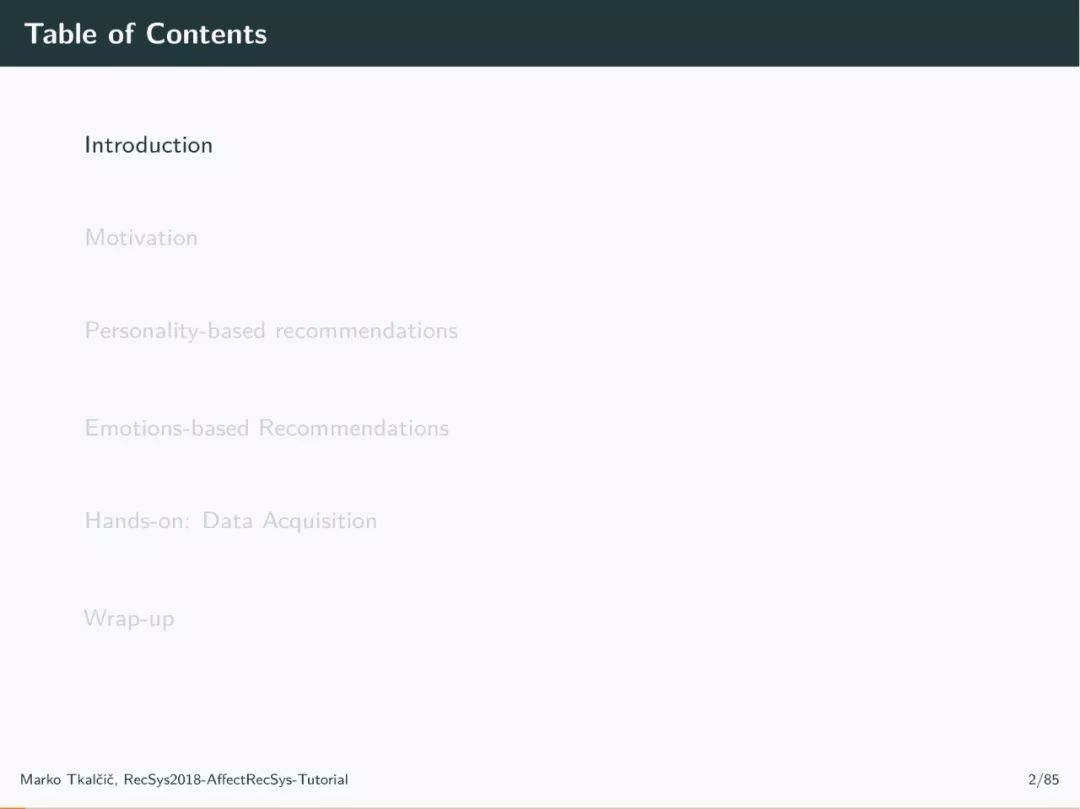Click the word 'Personality-based' in the contents list

point(175,330)
